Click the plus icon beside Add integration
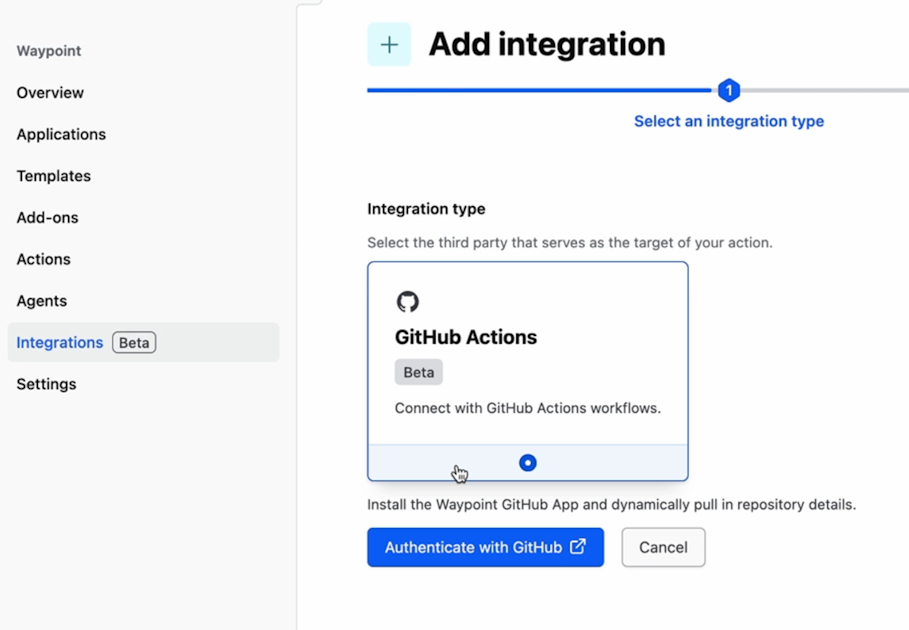This screenshot has height=630, width=909. click(x=389, y=44)
